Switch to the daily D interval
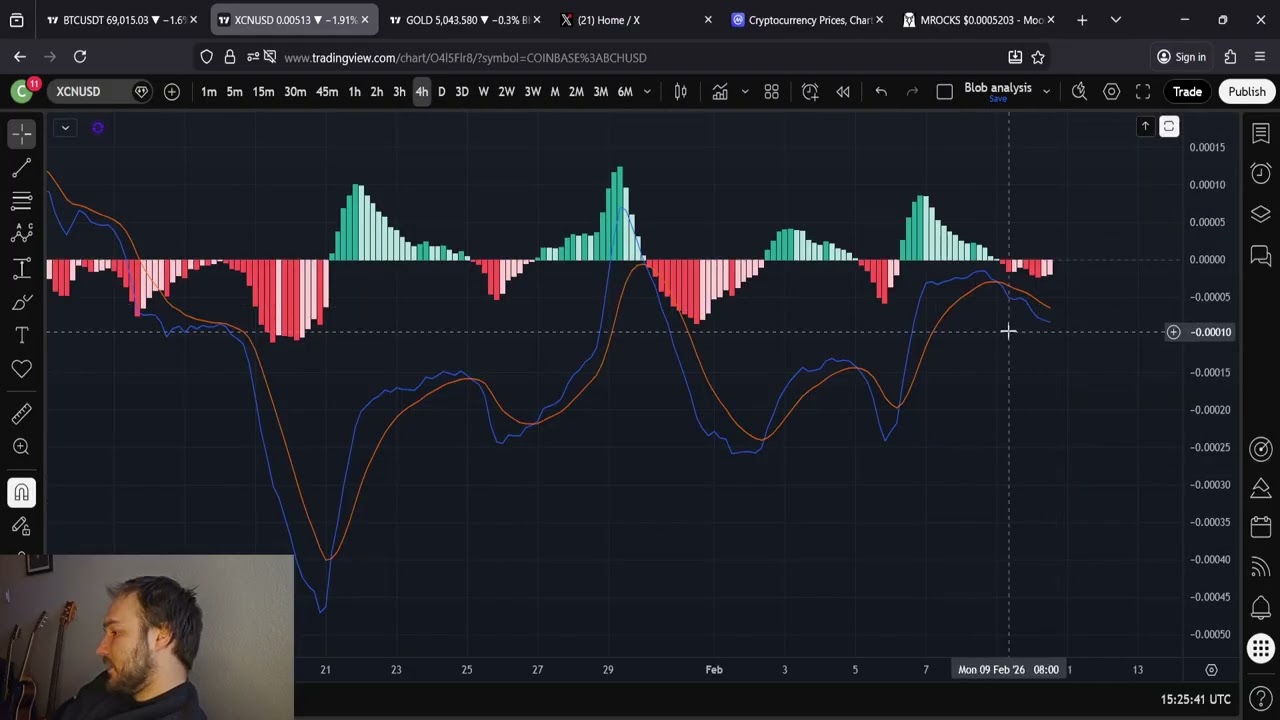Screen dimensions: 1280x720 tap(441, 92)
